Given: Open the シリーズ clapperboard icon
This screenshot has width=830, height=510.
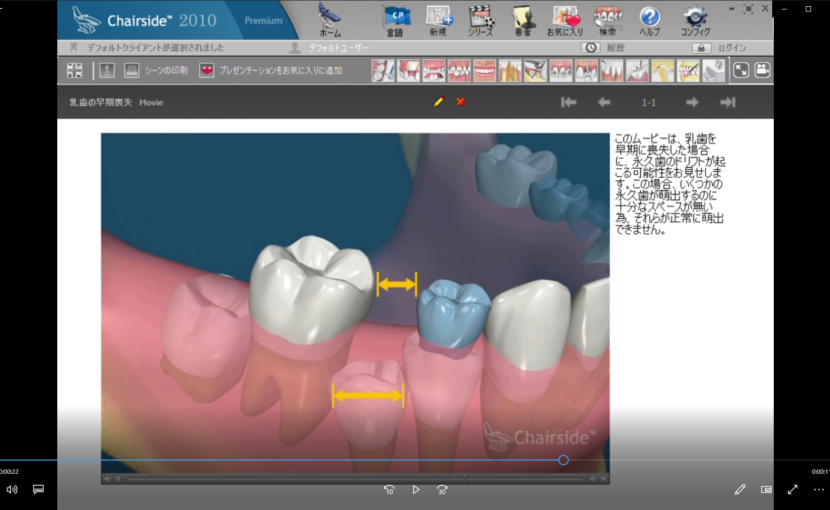Looking at the screenshot, I should point(481,21).
